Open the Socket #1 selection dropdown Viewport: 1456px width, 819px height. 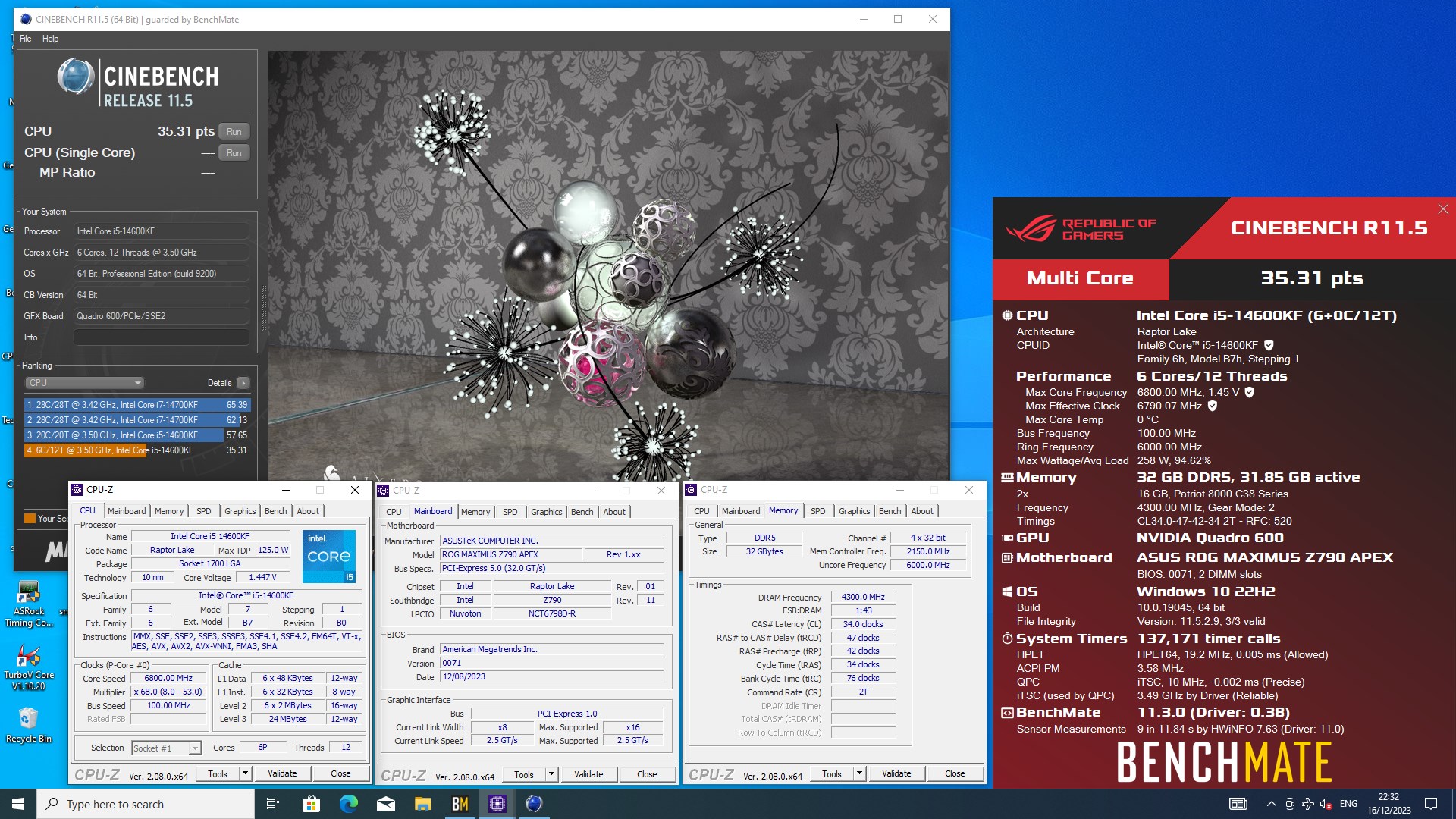click(x=166, y=748)
